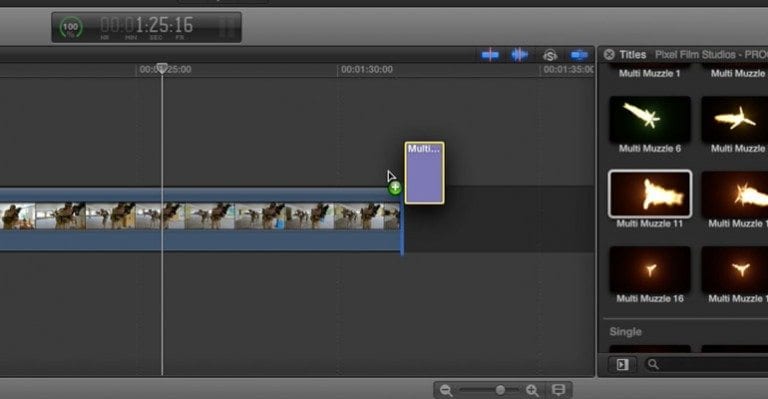Image resolution: width=768 pixels, height=399 pixels.
Task: Toggle audio skimming waveform icon
Action: [520, 55]
